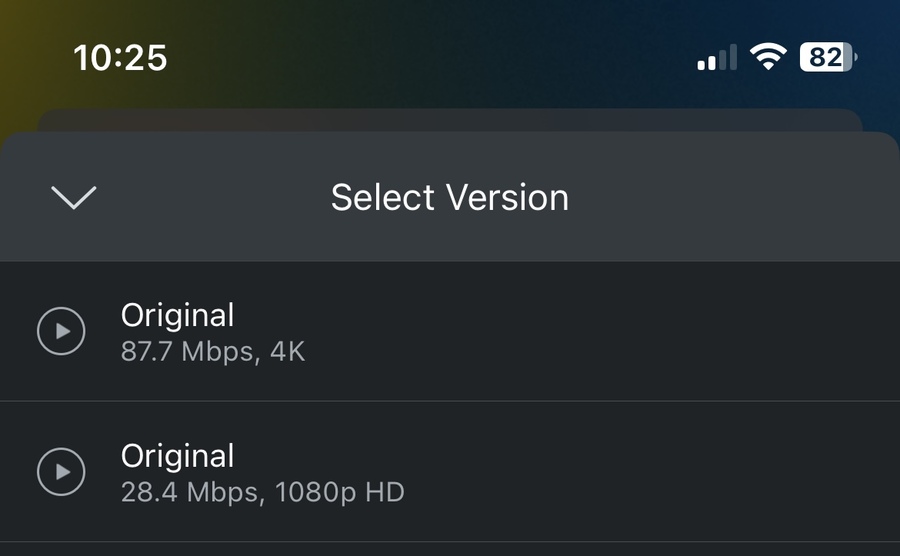Viewport: 900px width, 556px height.
Task: Tap the play icon for 4K version
Action: pos(62,331)
